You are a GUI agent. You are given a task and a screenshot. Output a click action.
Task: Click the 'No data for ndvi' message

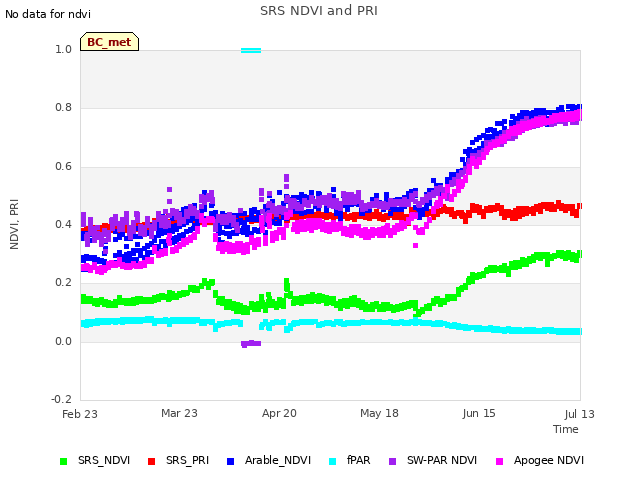point(48,14)
